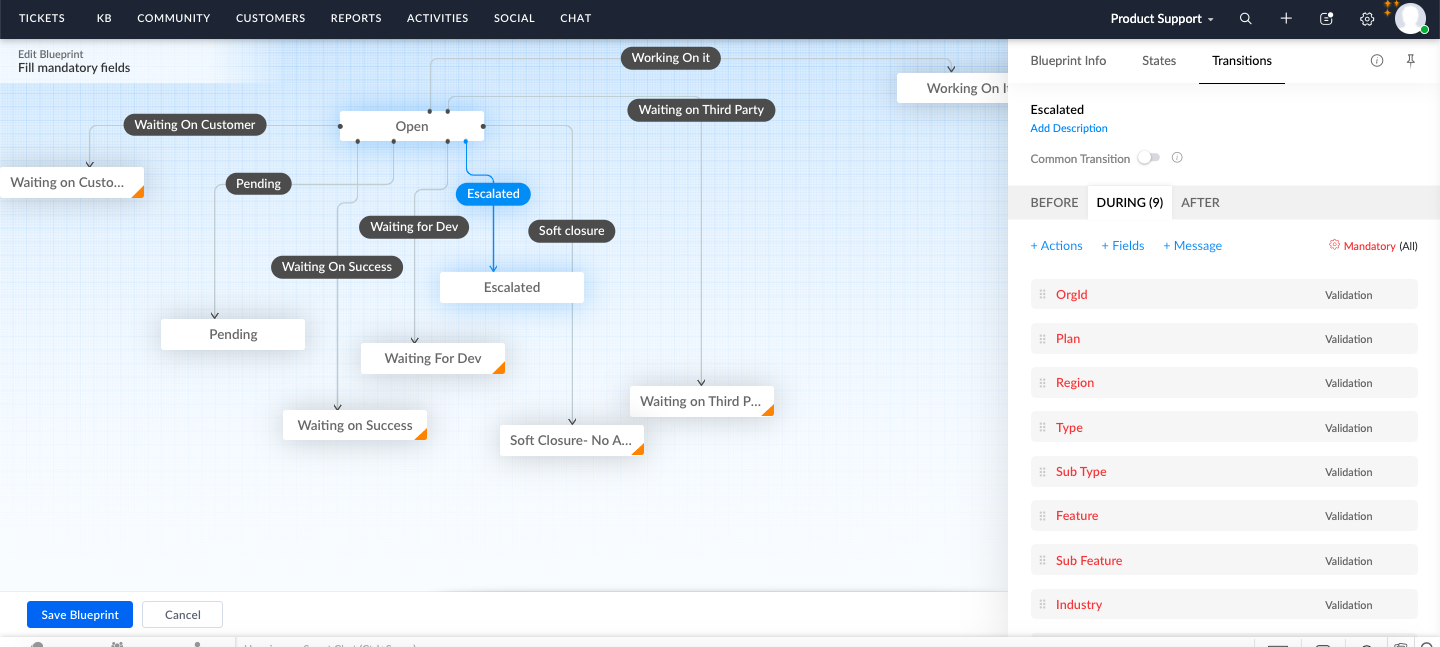Go to the COMMUNITY module

point(174,18)
